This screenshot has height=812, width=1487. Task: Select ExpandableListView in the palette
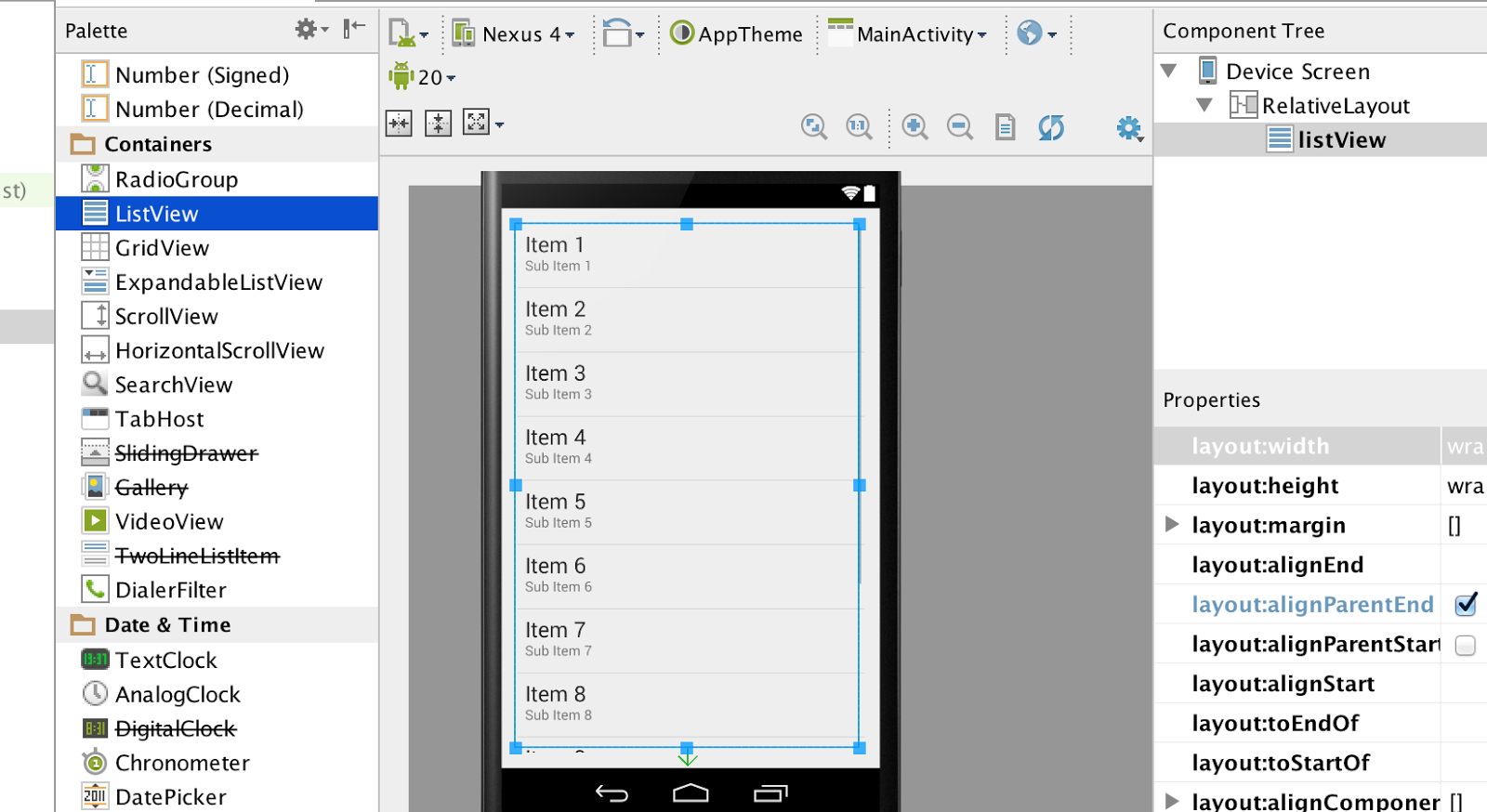(x=217, y=282)
